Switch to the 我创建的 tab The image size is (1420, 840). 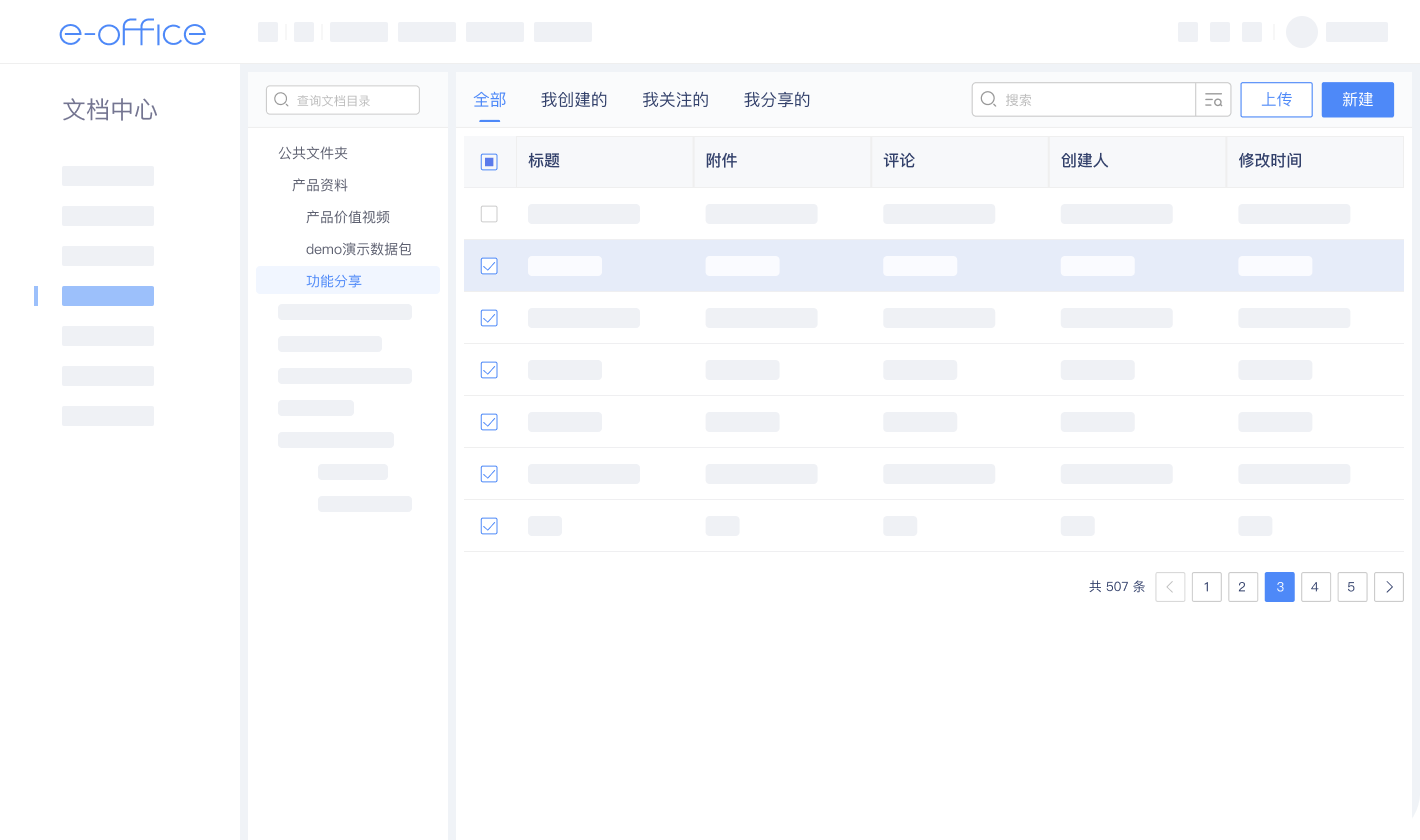[x=574, y=100]
